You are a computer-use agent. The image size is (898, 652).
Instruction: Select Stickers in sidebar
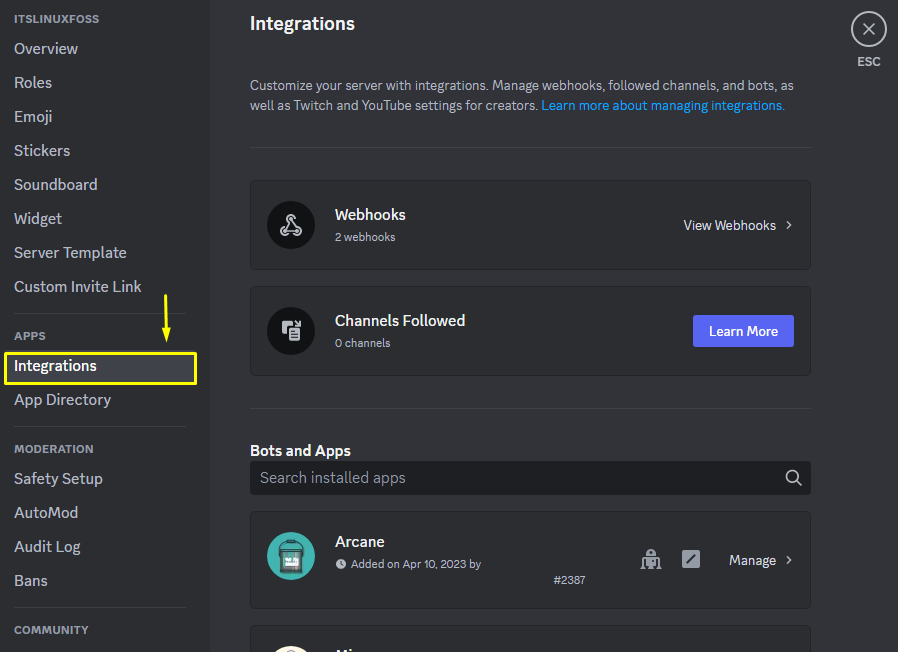coord(42,151)
